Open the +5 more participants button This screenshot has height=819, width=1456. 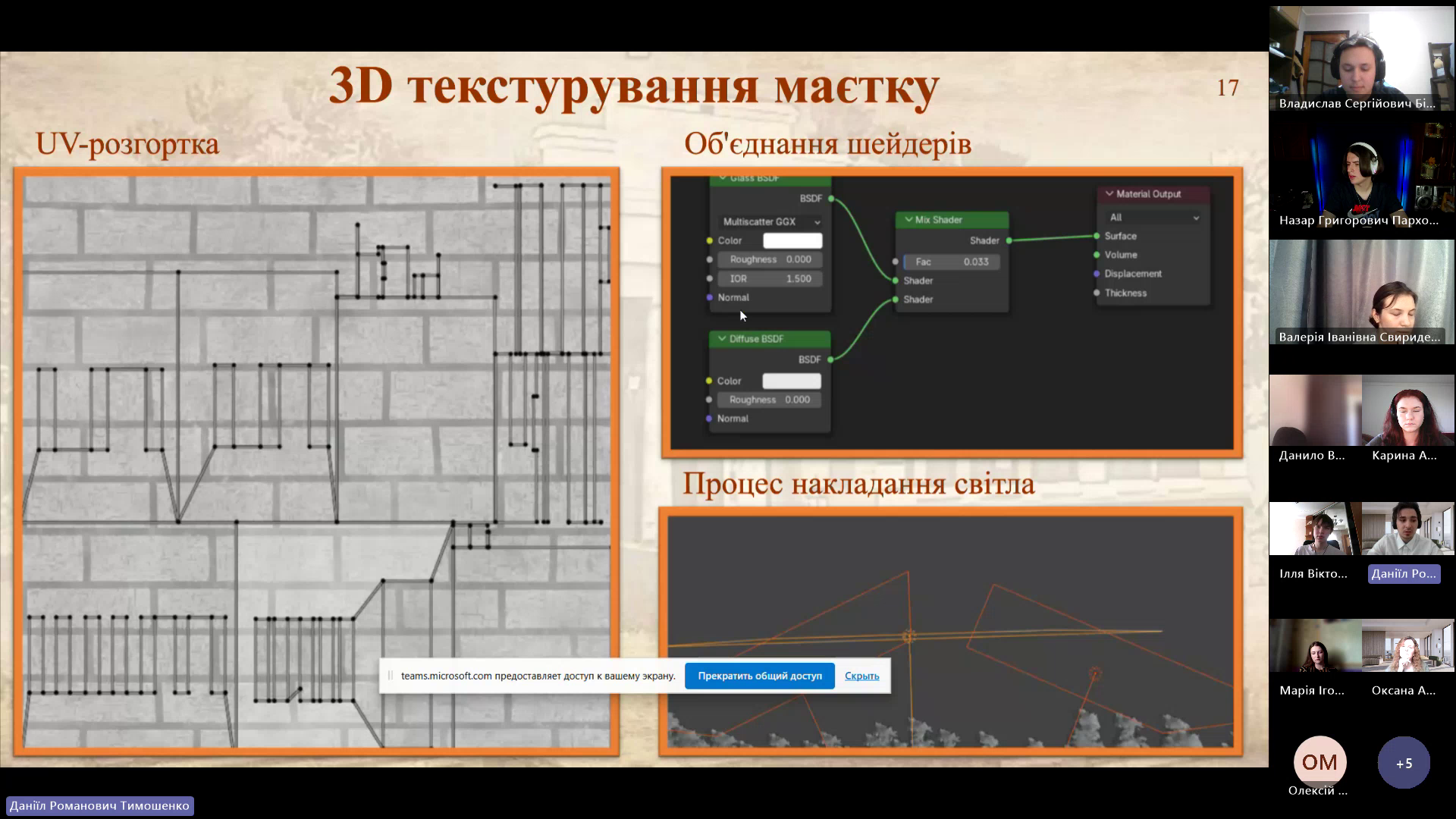1404,763
